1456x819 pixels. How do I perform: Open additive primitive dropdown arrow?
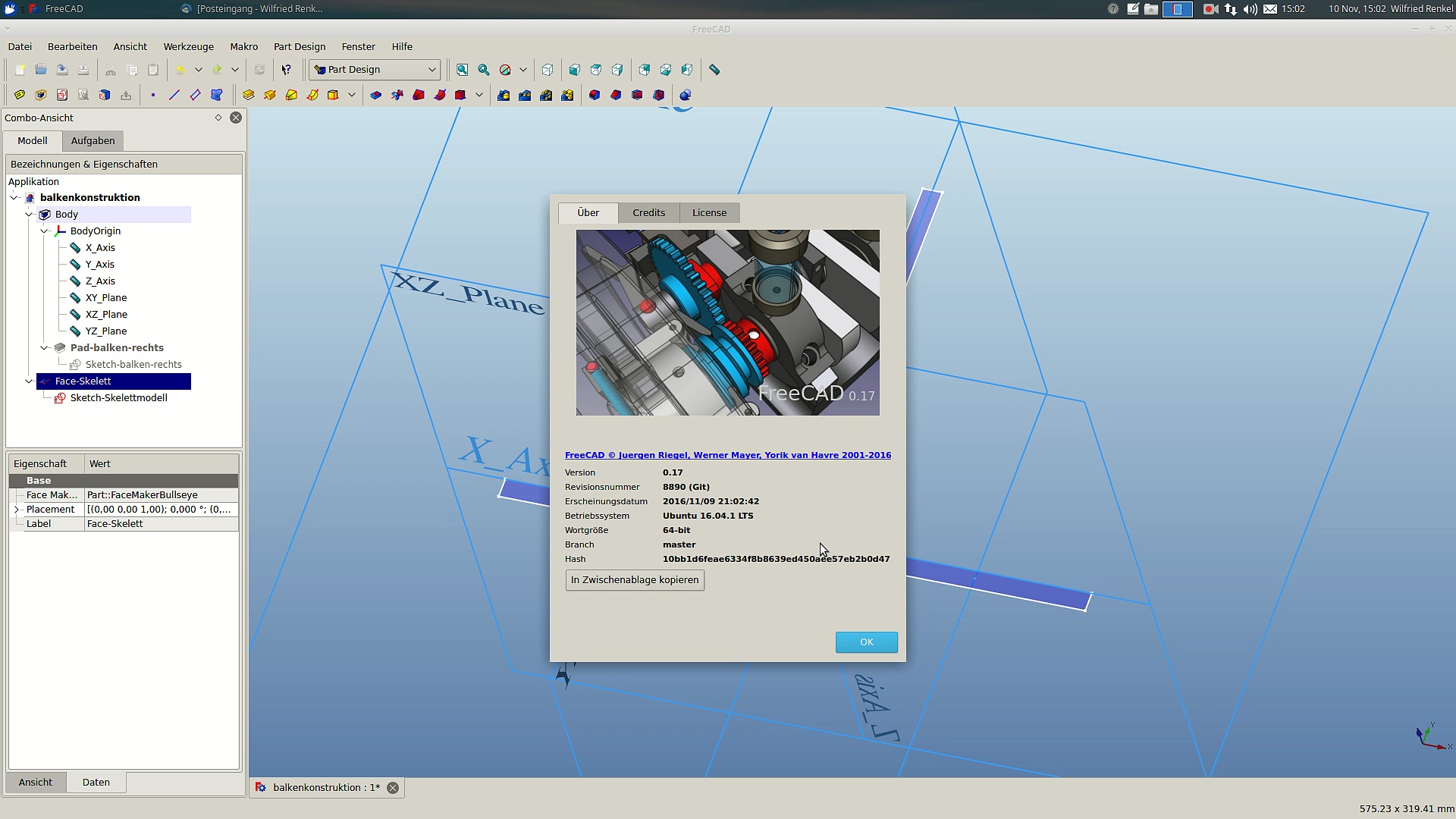(352, 95)
